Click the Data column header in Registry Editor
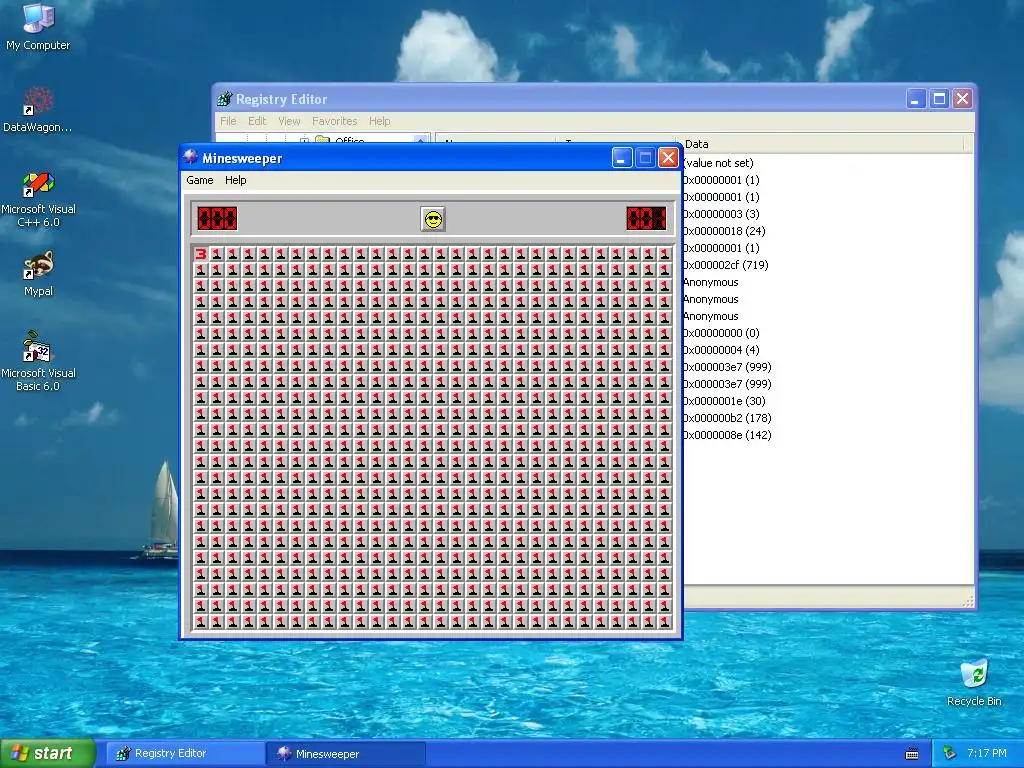Image resolution: width=1024 pixels, height=768 pixels. tap(823, 144)
